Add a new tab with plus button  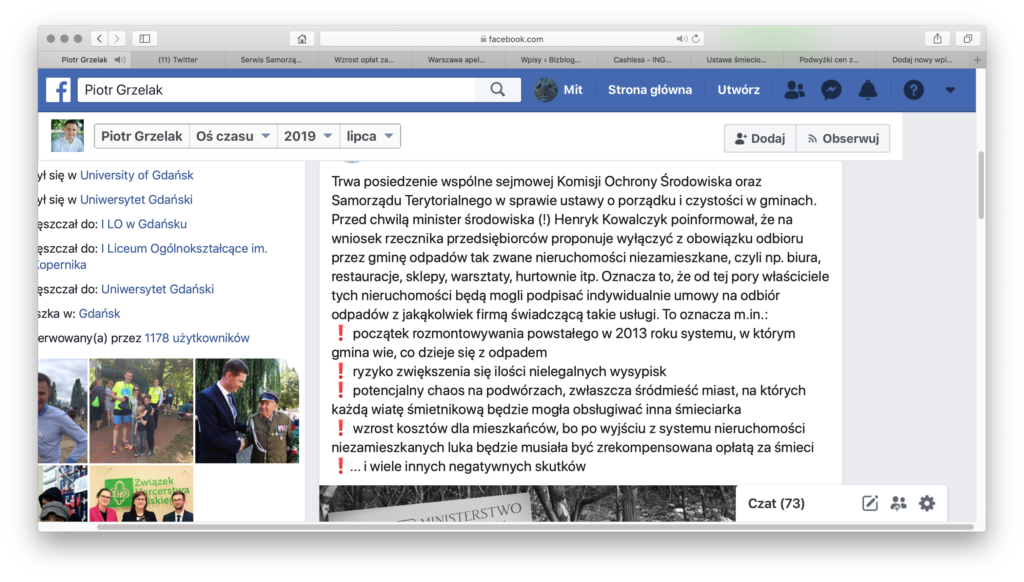(x=978, y=59)
